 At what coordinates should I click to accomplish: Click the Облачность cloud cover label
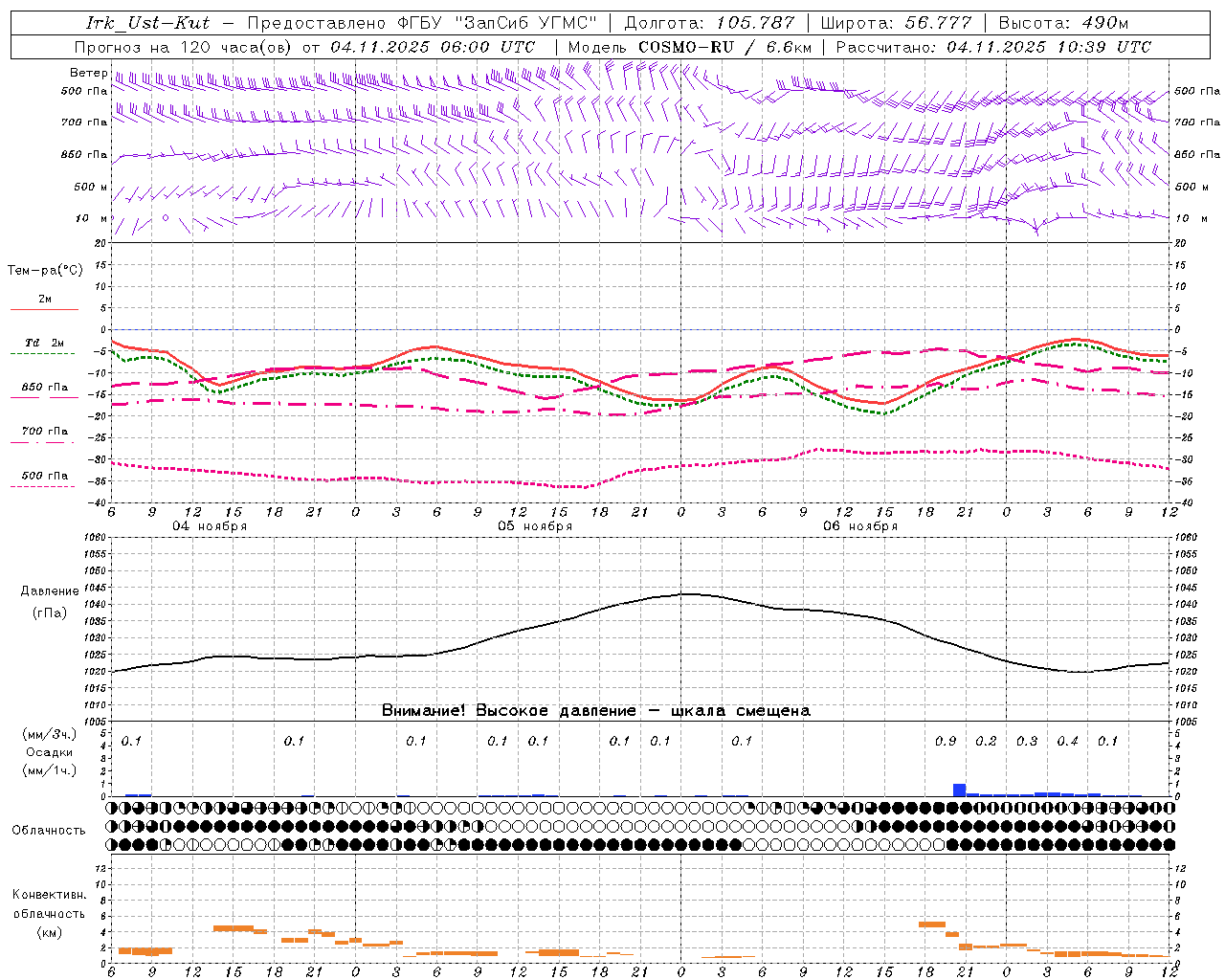click(x=49, y=831)
